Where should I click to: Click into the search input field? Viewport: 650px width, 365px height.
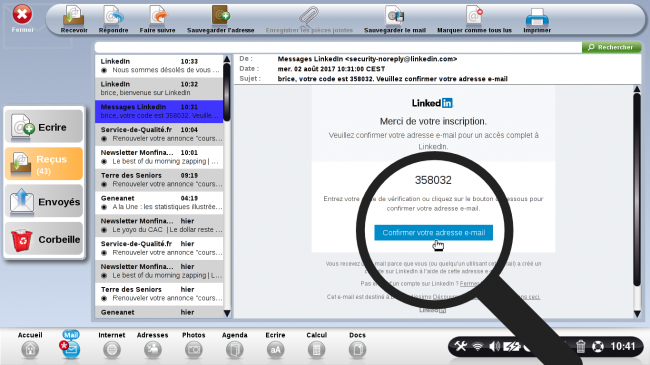click(x=338, y=47)
